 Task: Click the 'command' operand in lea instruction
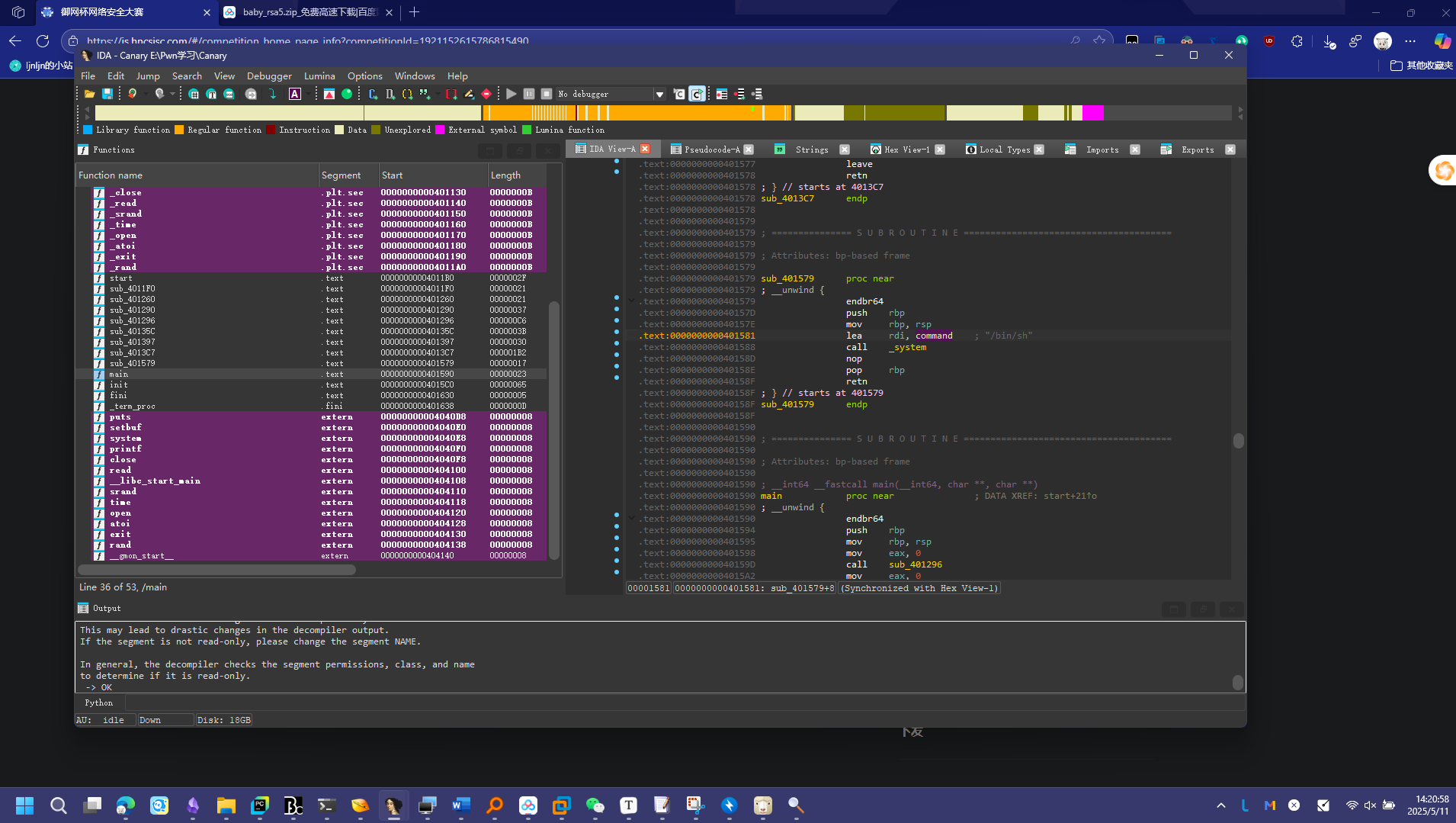[x=934, y=336]
